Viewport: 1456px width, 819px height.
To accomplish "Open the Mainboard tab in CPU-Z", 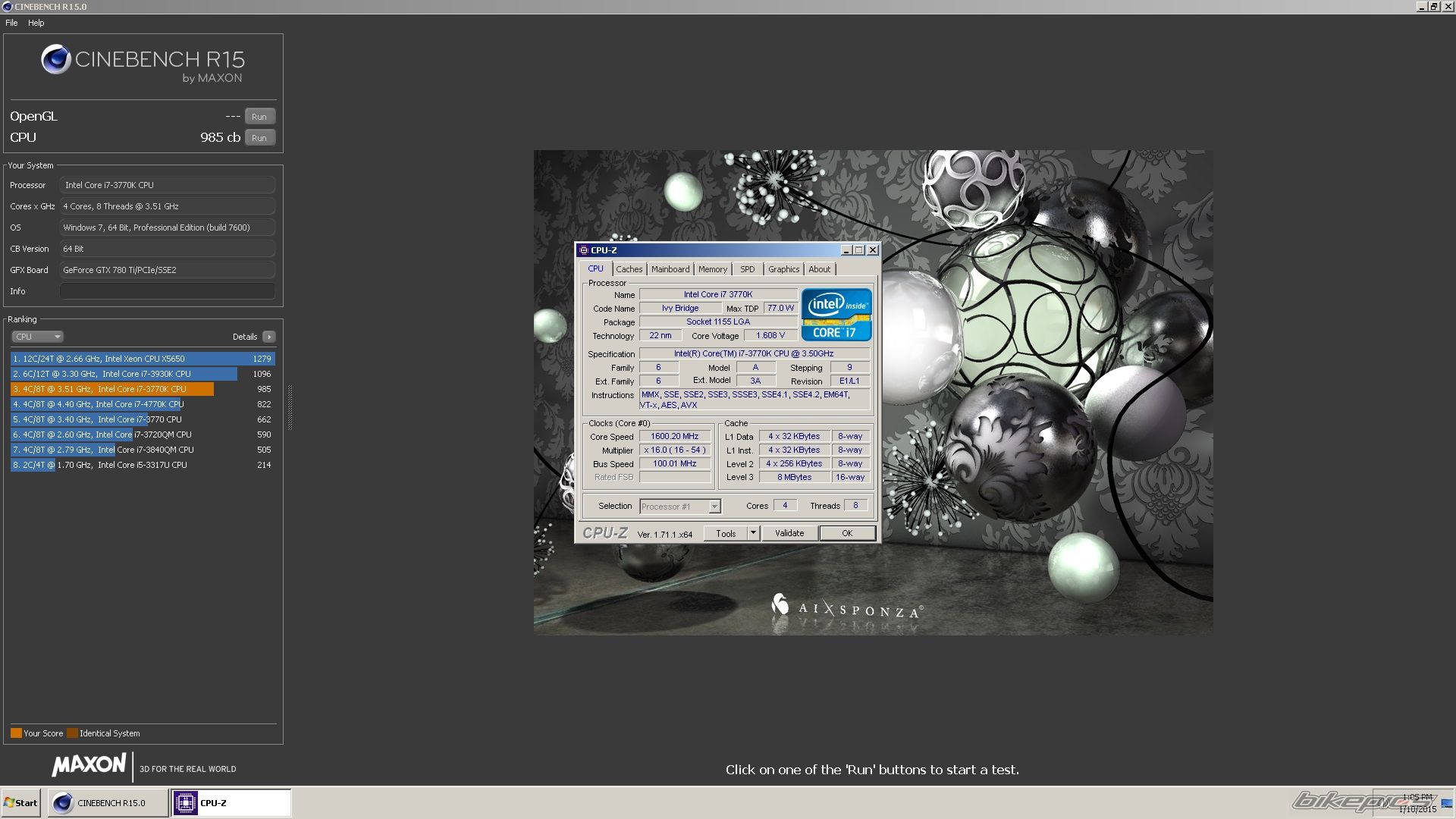I will click(670, 269).
